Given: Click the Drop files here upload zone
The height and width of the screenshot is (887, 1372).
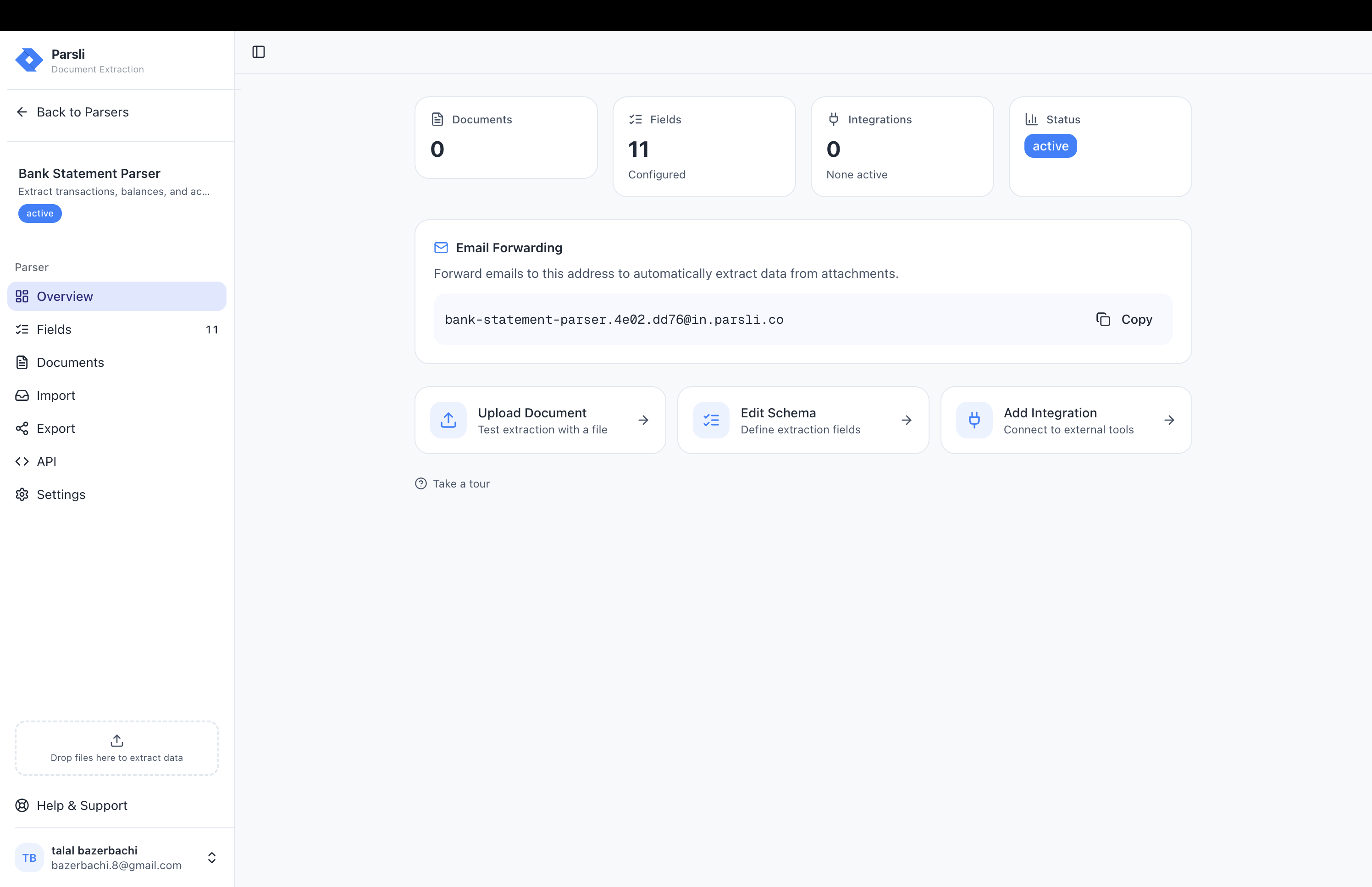Looking at the screenshot, I should click(x=117, y=748).
